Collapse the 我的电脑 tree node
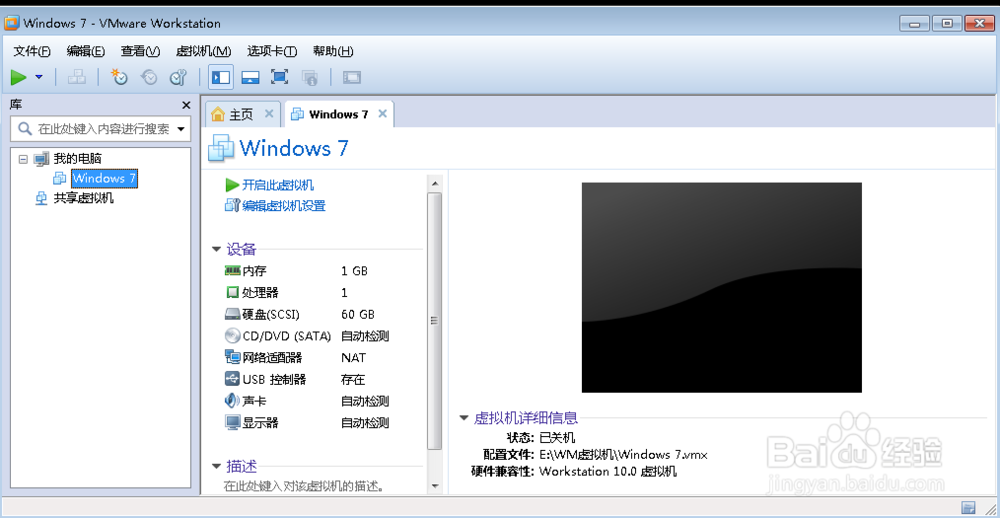The height and width of the screenshot is (518, 1000). 23,159
